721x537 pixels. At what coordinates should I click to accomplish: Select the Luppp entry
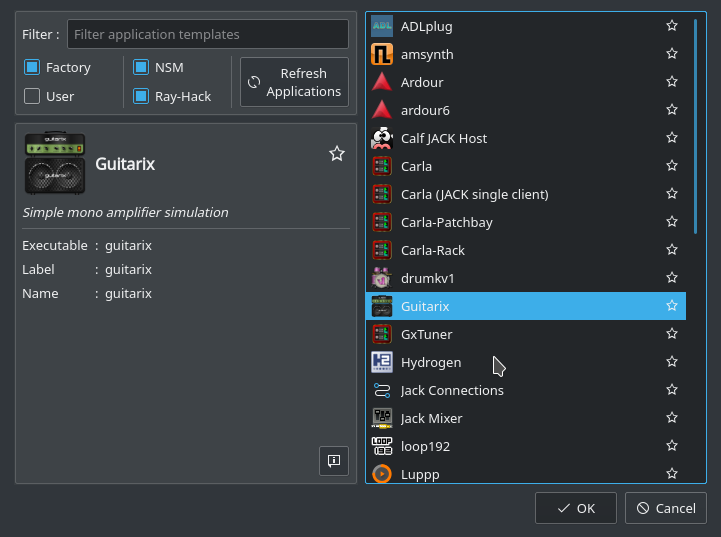click(526, 474)
